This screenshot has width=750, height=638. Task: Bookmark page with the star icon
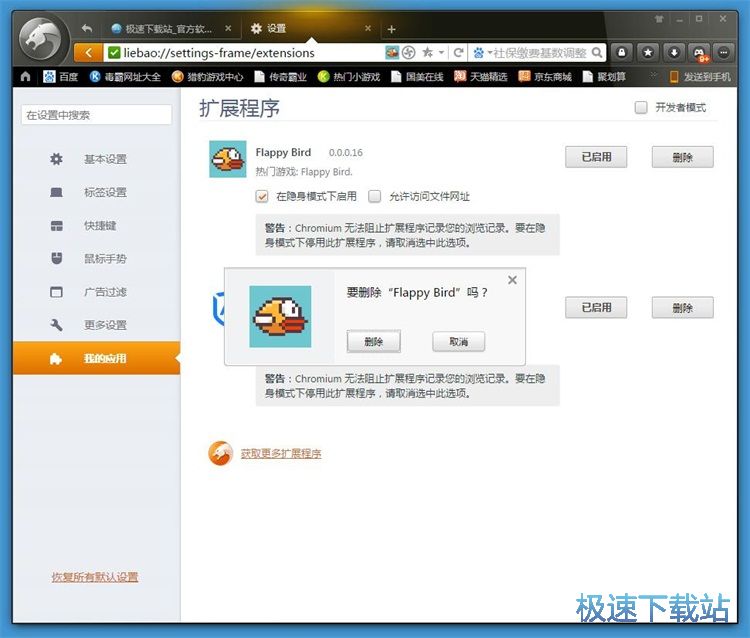[427, 53]
